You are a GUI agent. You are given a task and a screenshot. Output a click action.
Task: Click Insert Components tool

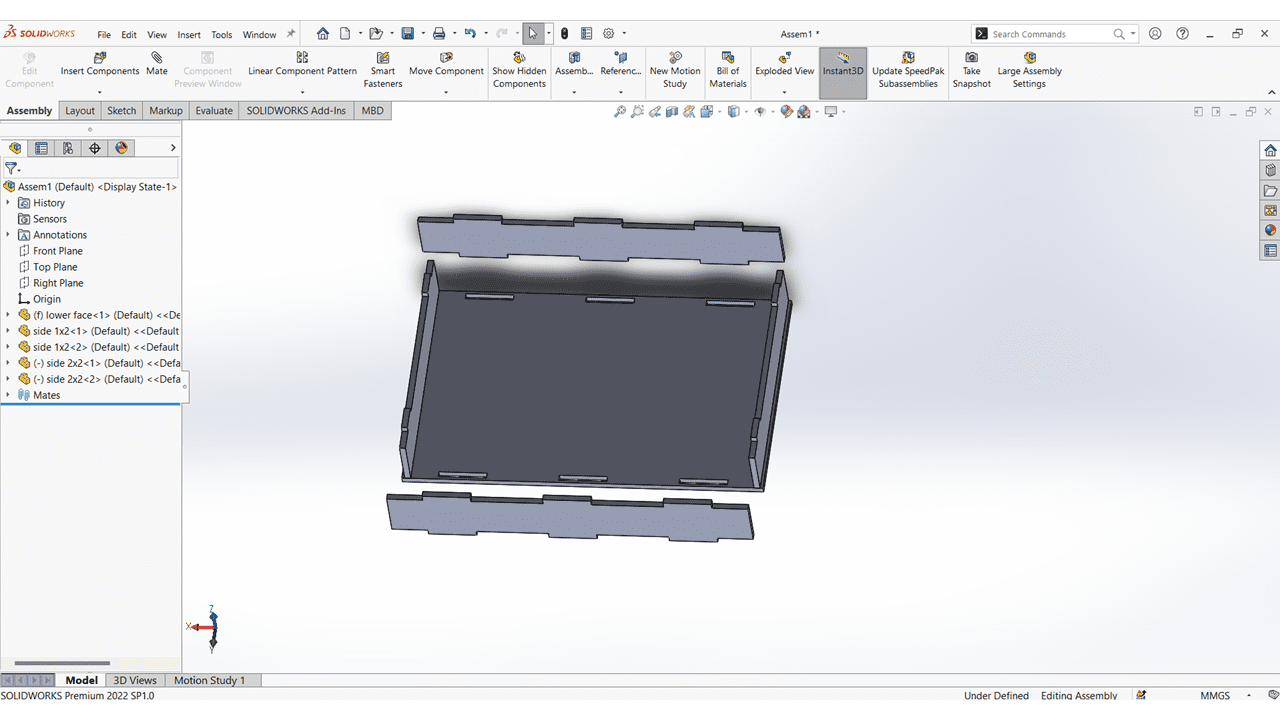coord(100,65)
